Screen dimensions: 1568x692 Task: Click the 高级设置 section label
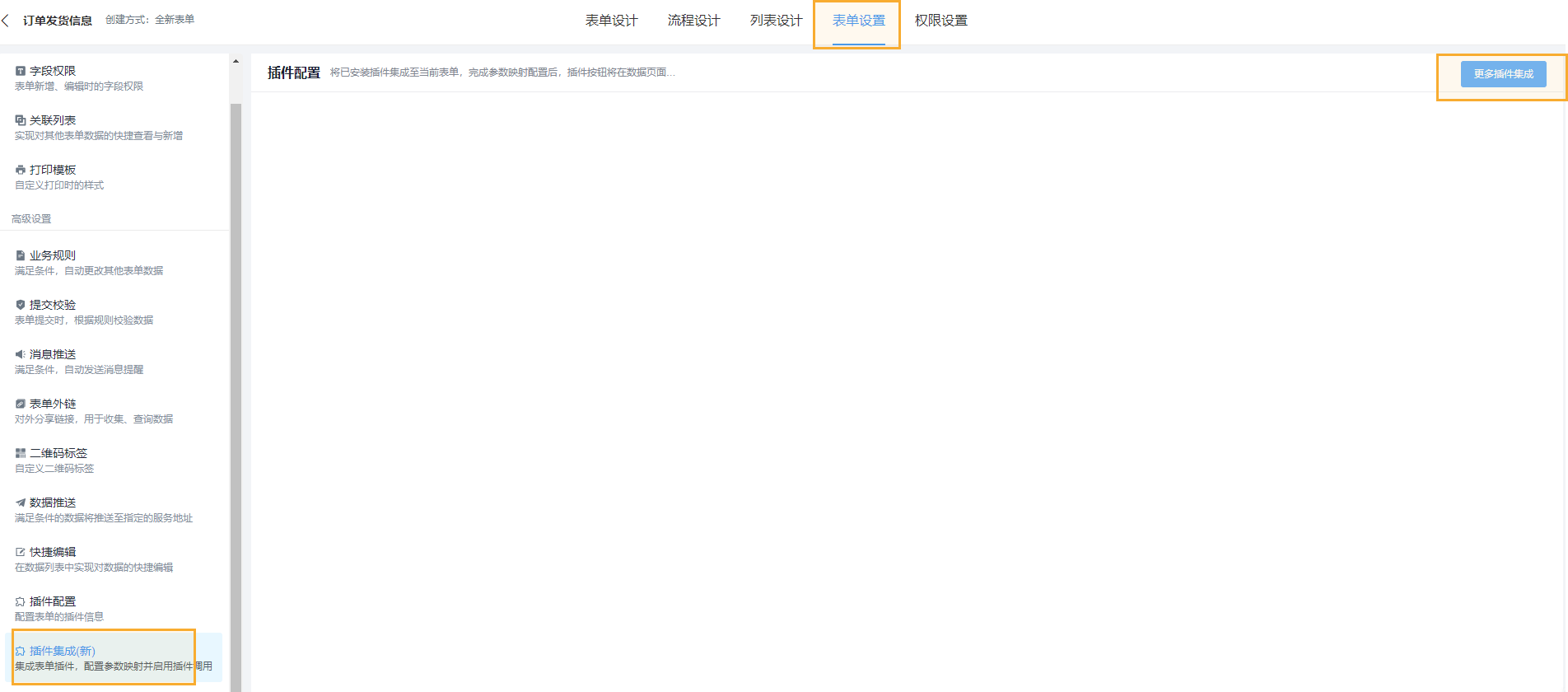point(31,219)
